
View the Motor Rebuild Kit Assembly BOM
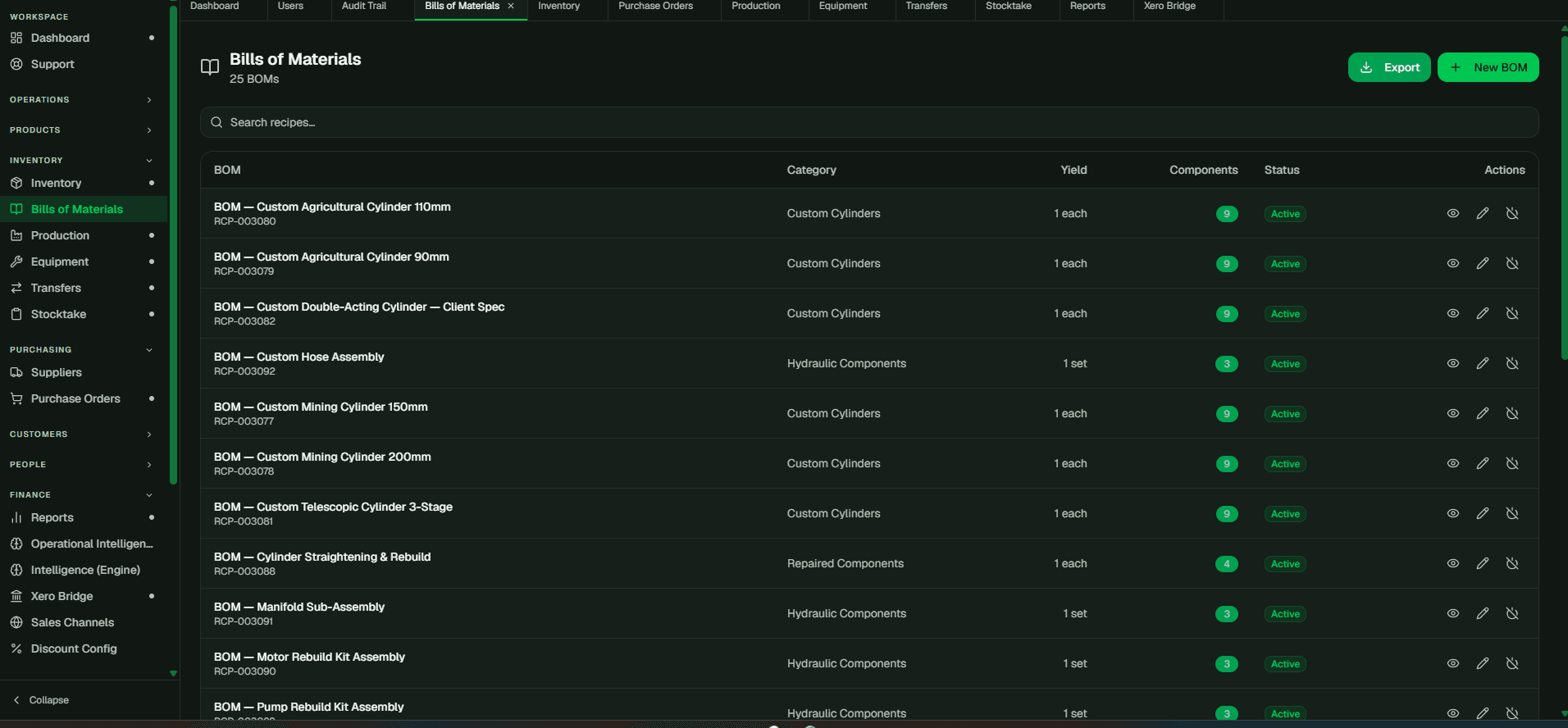[x=1452, y=663]
